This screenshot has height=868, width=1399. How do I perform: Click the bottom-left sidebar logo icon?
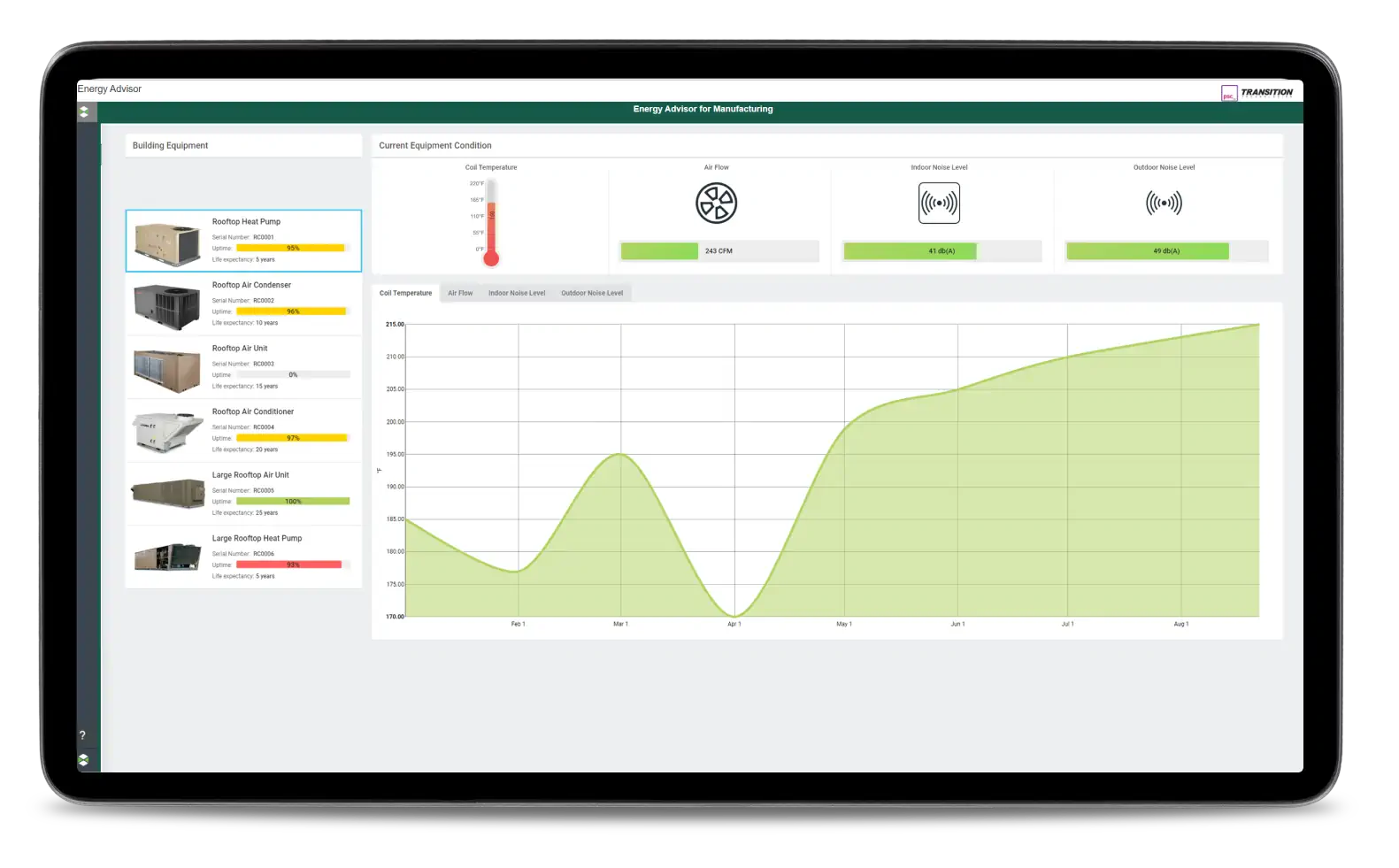(83, 760)
